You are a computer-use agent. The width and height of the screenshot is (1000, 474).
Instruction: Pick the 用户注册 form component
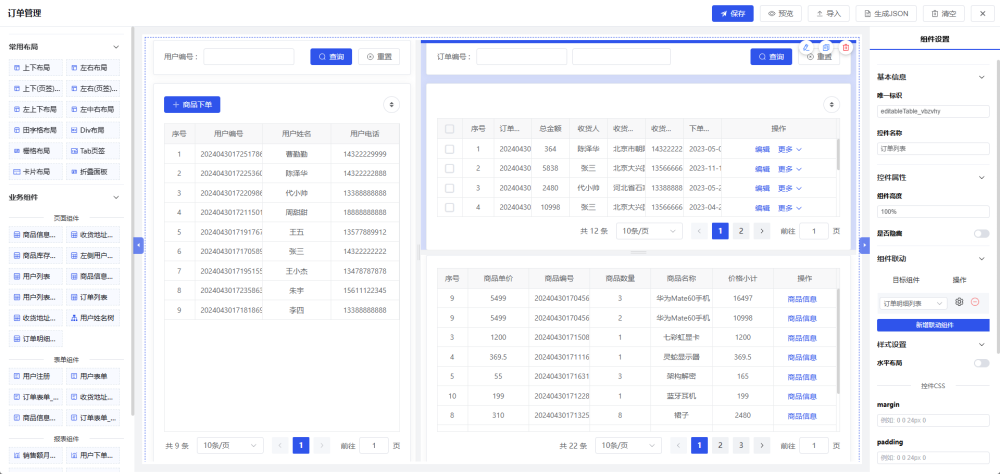coord(36,376)
